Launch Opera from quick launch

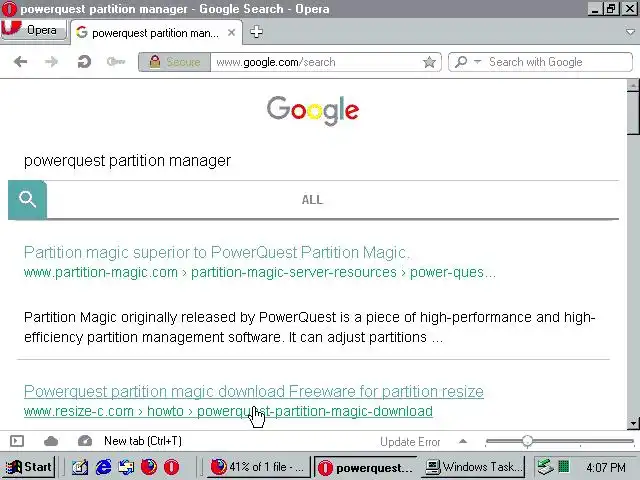point(171,467)
